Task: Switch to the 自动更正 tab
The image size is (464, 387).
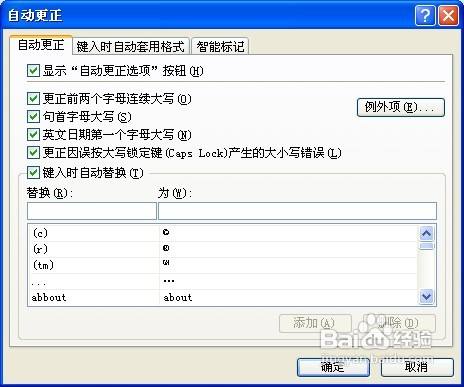Action: pyautogui.click(x=41, y=45)
